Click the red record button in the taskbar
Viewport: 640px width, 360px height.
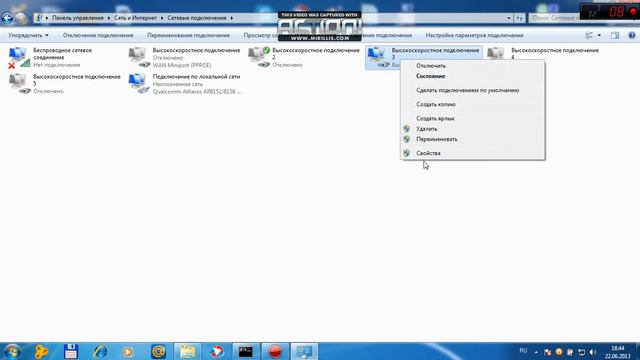[275, 351]
